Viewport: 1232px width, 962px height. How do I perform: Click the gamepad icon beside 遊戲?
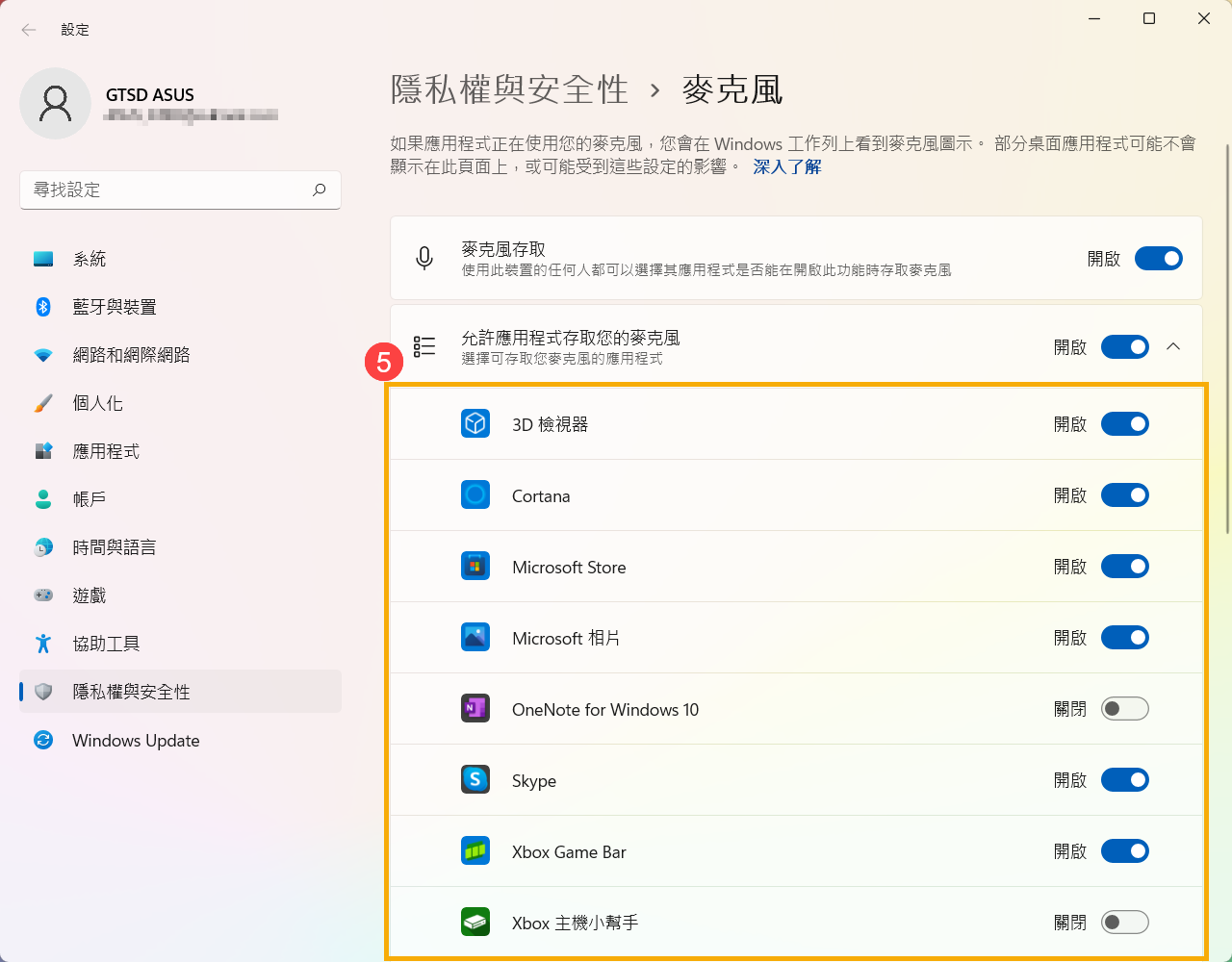point(43,595)
